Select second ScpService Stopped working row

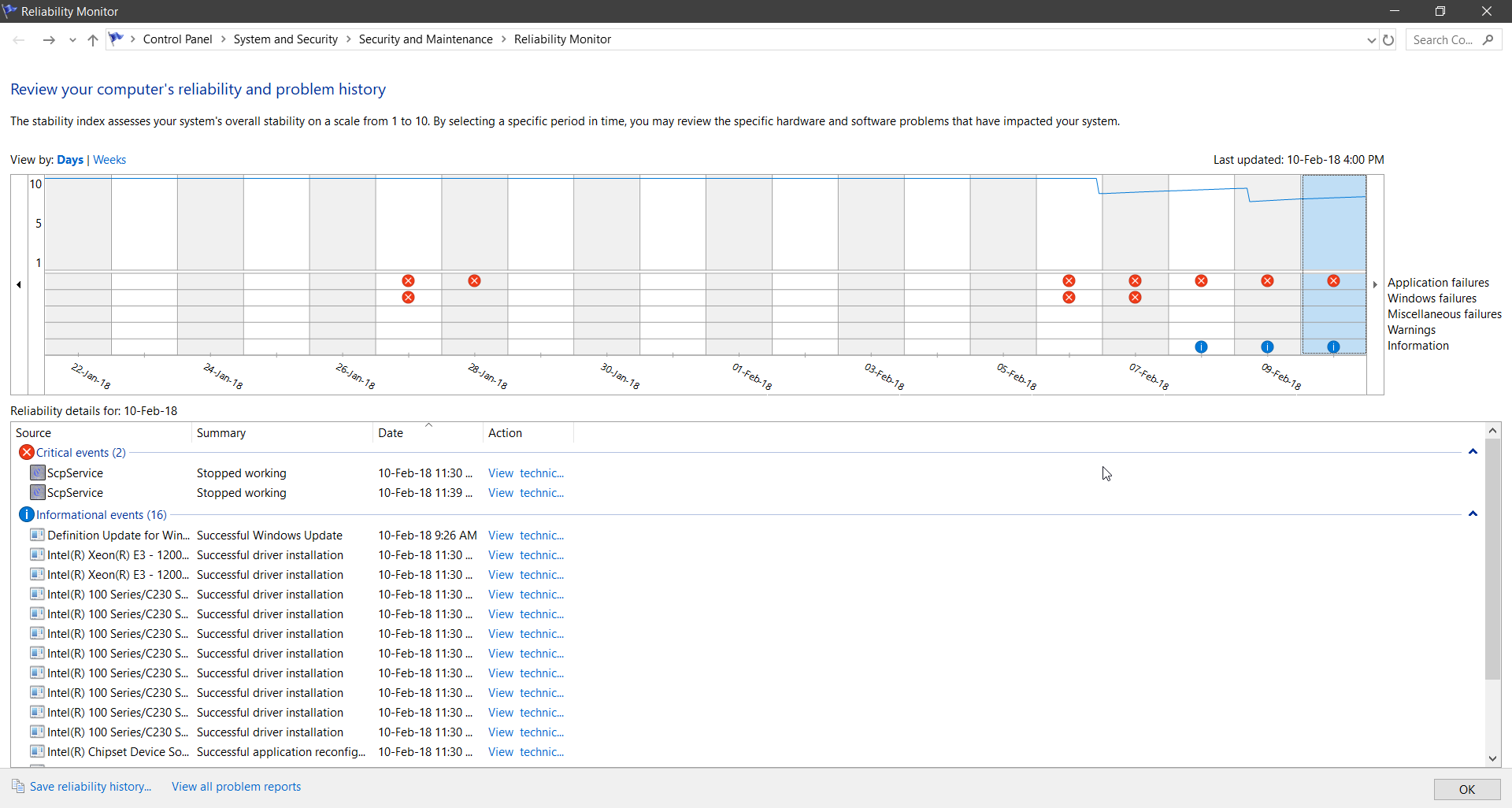(298, 493)
